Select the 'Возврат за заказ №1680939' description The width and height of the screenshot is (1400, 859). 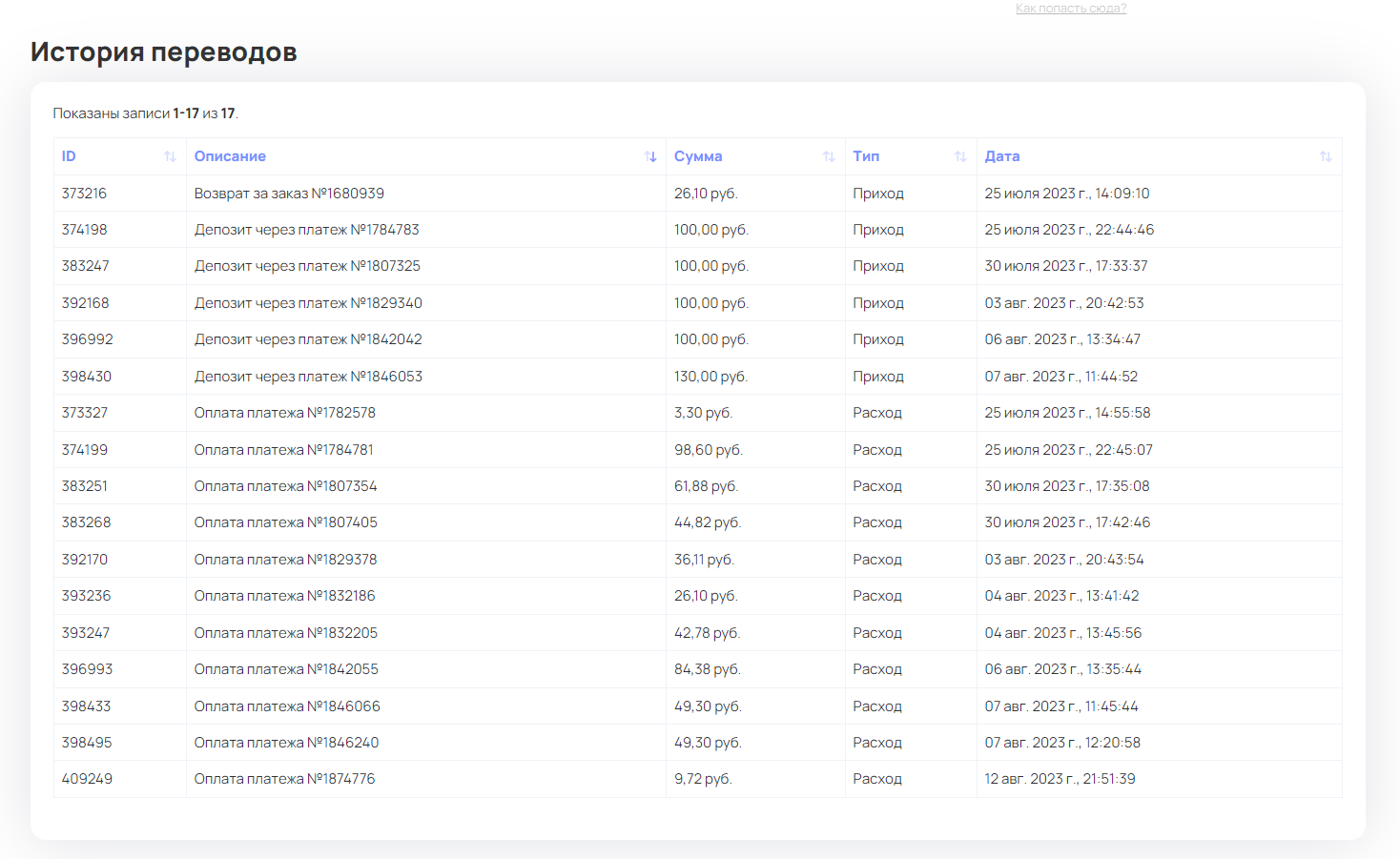tap(289, 194)
